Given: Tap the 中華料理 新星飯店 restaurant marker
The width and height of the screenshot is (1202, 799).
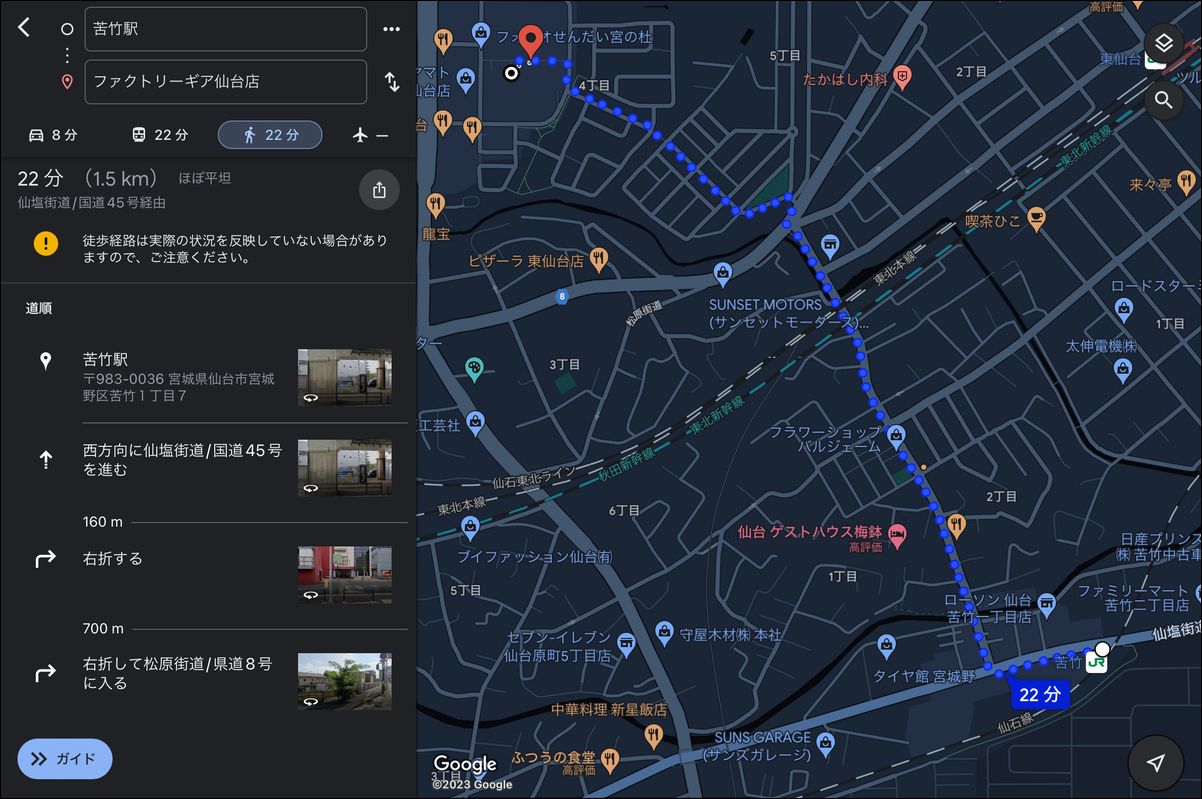Looking at the screenshot, I should tap(653, 737).
